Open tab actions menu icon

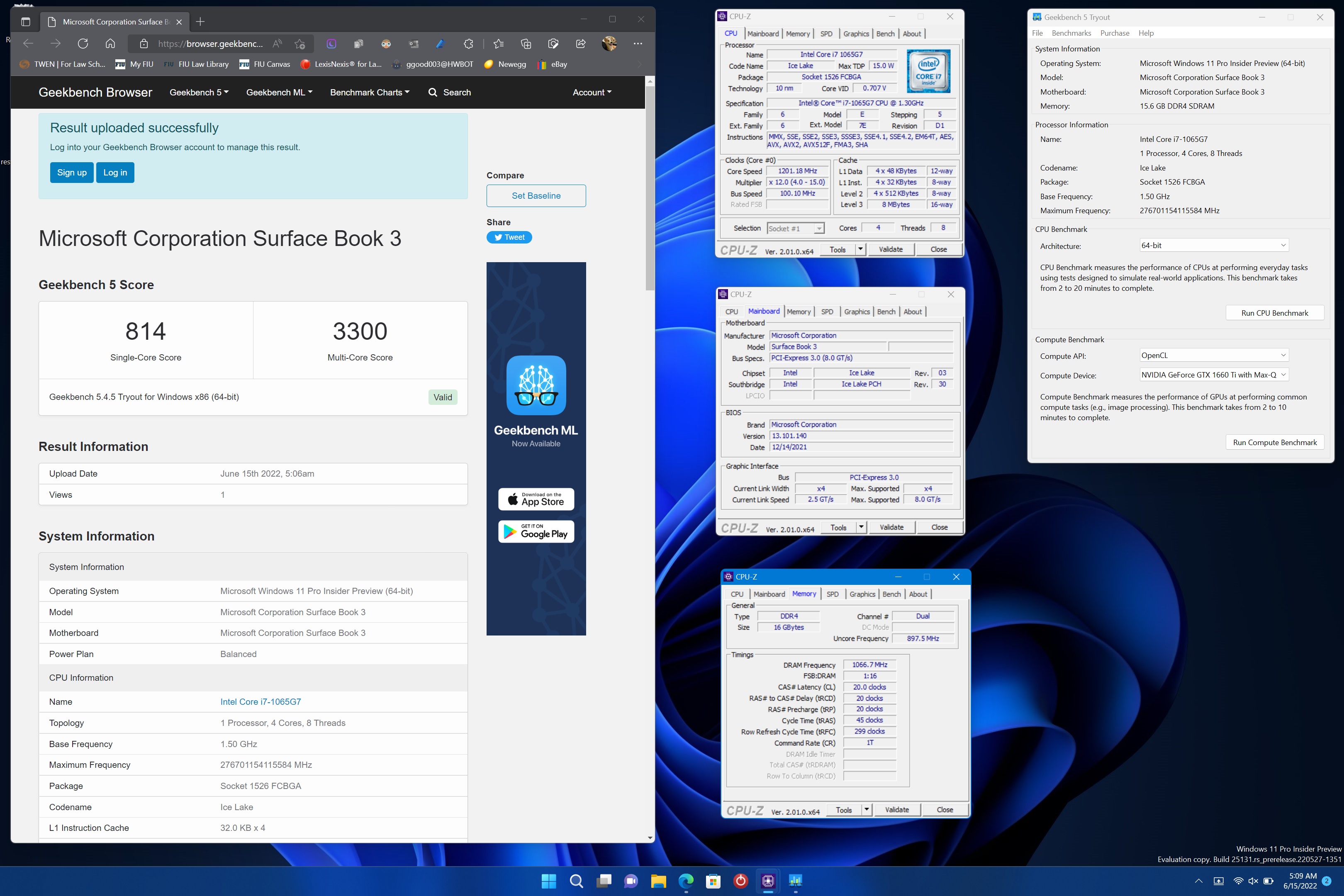point(26,22)
